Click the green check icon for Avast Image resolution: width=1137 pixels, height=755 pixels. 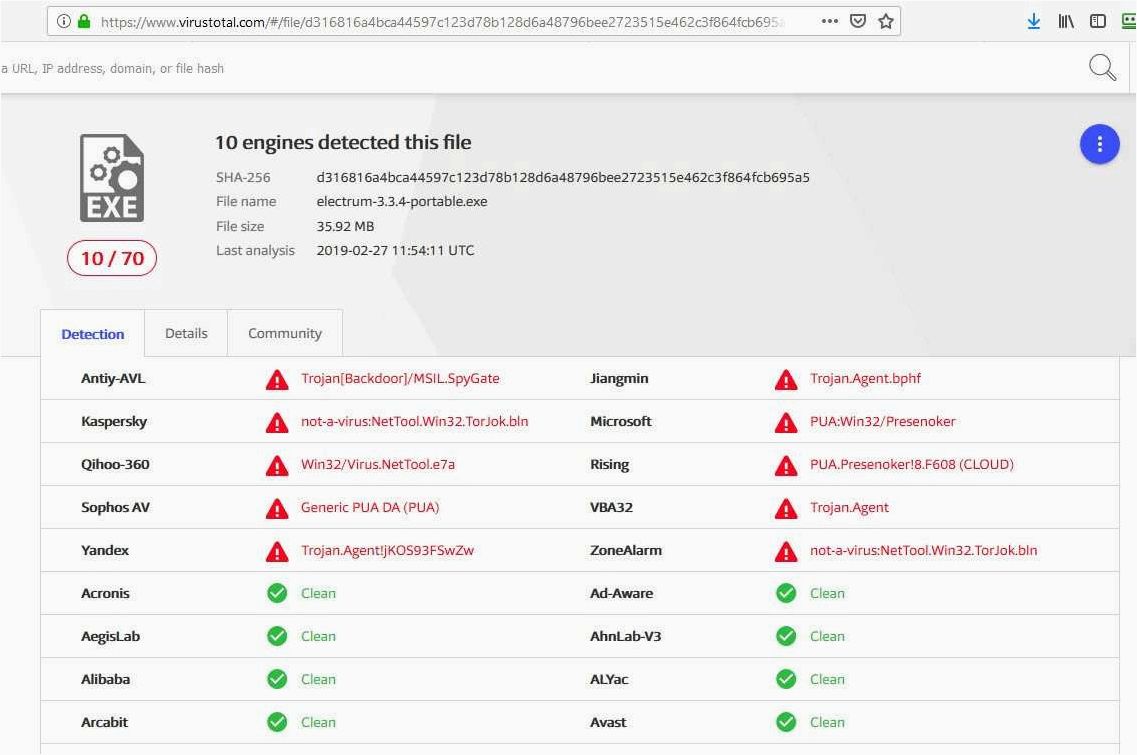tap(786, 722)
